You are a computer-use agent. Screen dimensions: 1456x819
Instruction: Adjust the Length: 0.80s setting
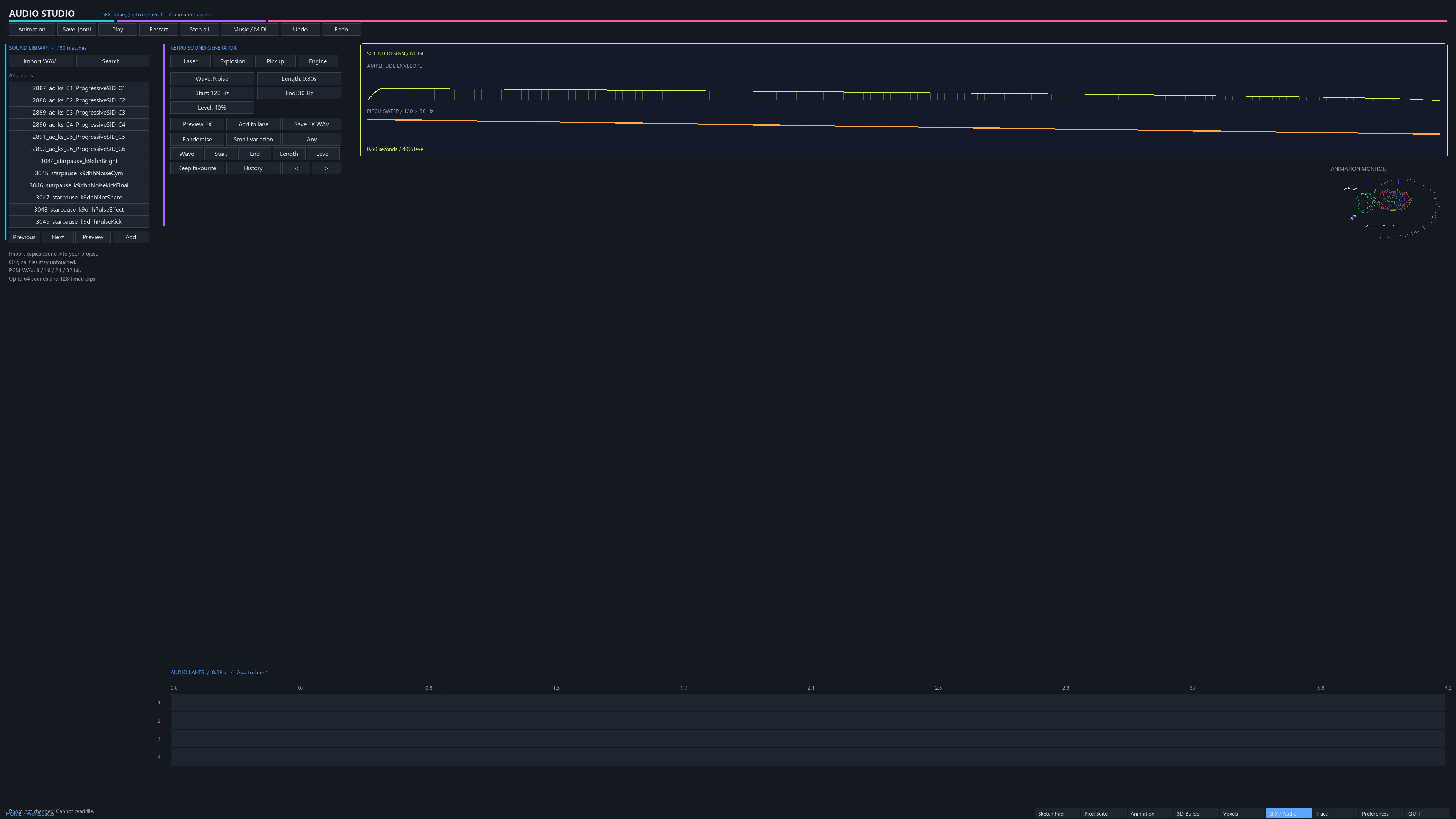pyautogui.click(x=299, y=78)
